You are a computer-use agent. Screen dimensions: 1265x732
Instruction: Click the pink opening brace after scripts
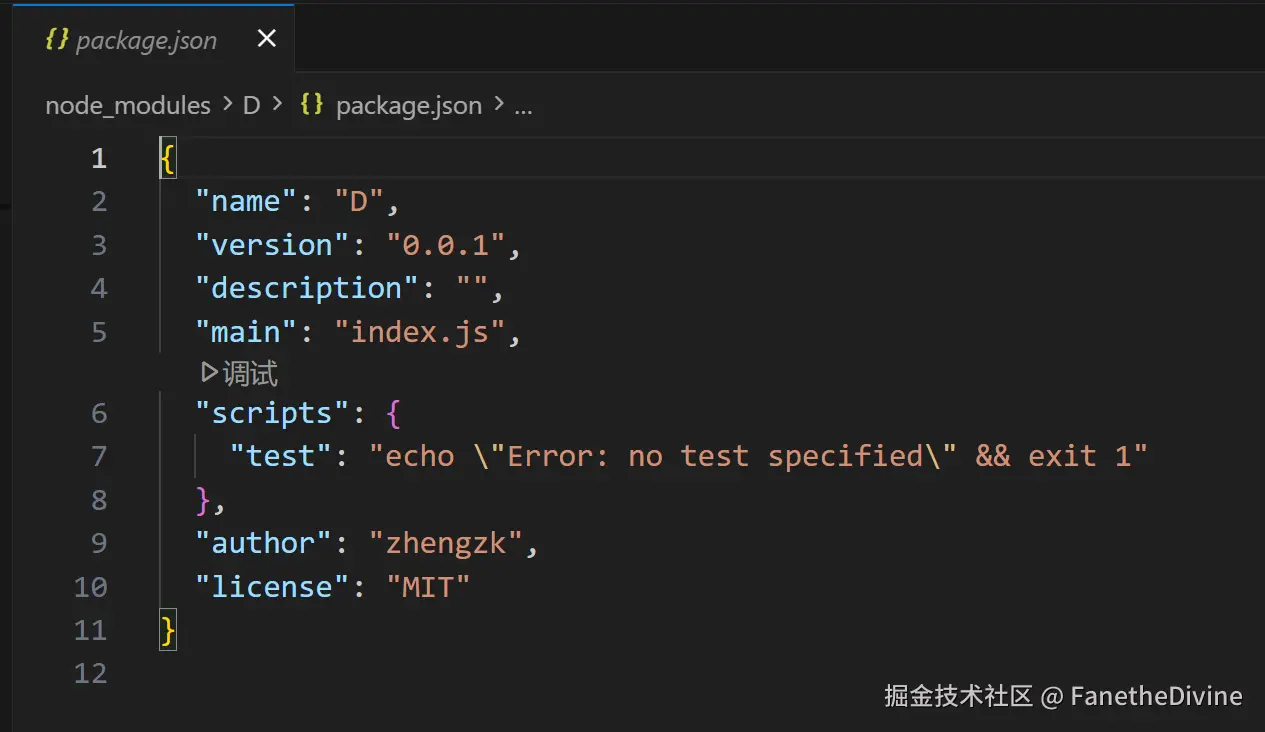393,414
